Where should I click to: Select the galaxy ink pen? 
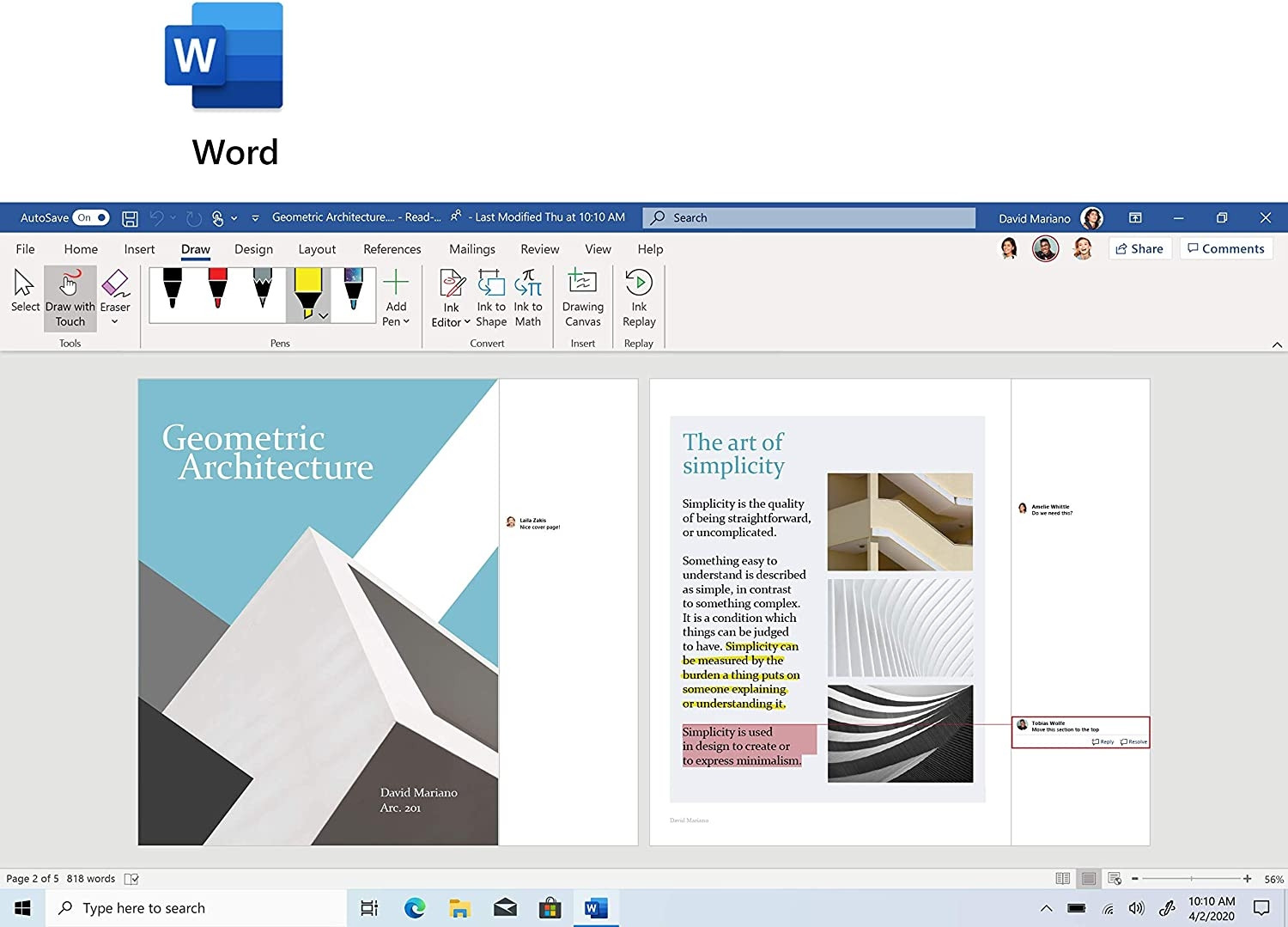[x=353, y=290]
